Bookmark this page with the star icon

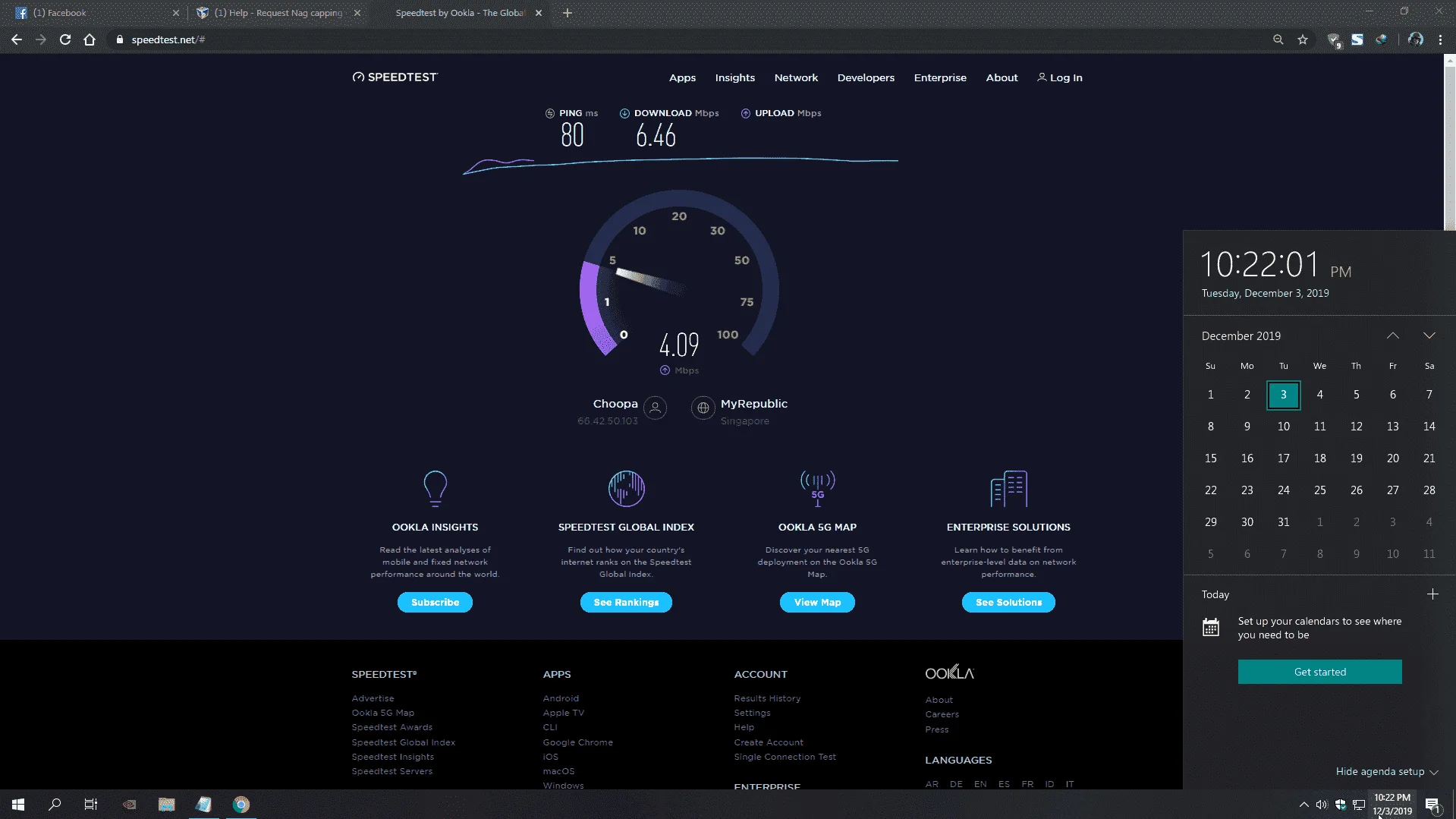(x=1303, y=39)
